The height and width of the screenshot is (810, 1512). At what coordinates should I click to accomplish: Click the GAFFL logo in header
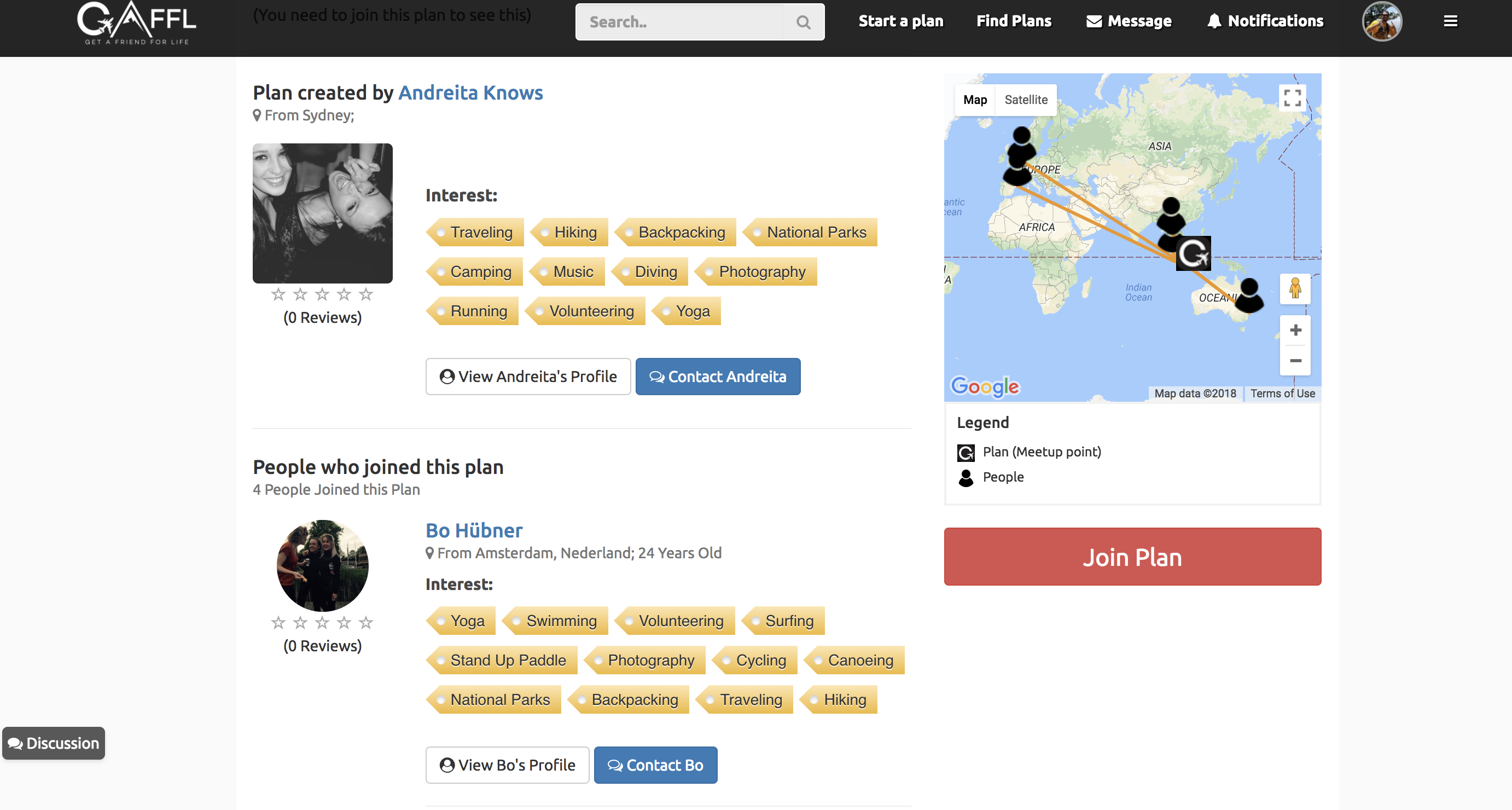coord(137,24)
